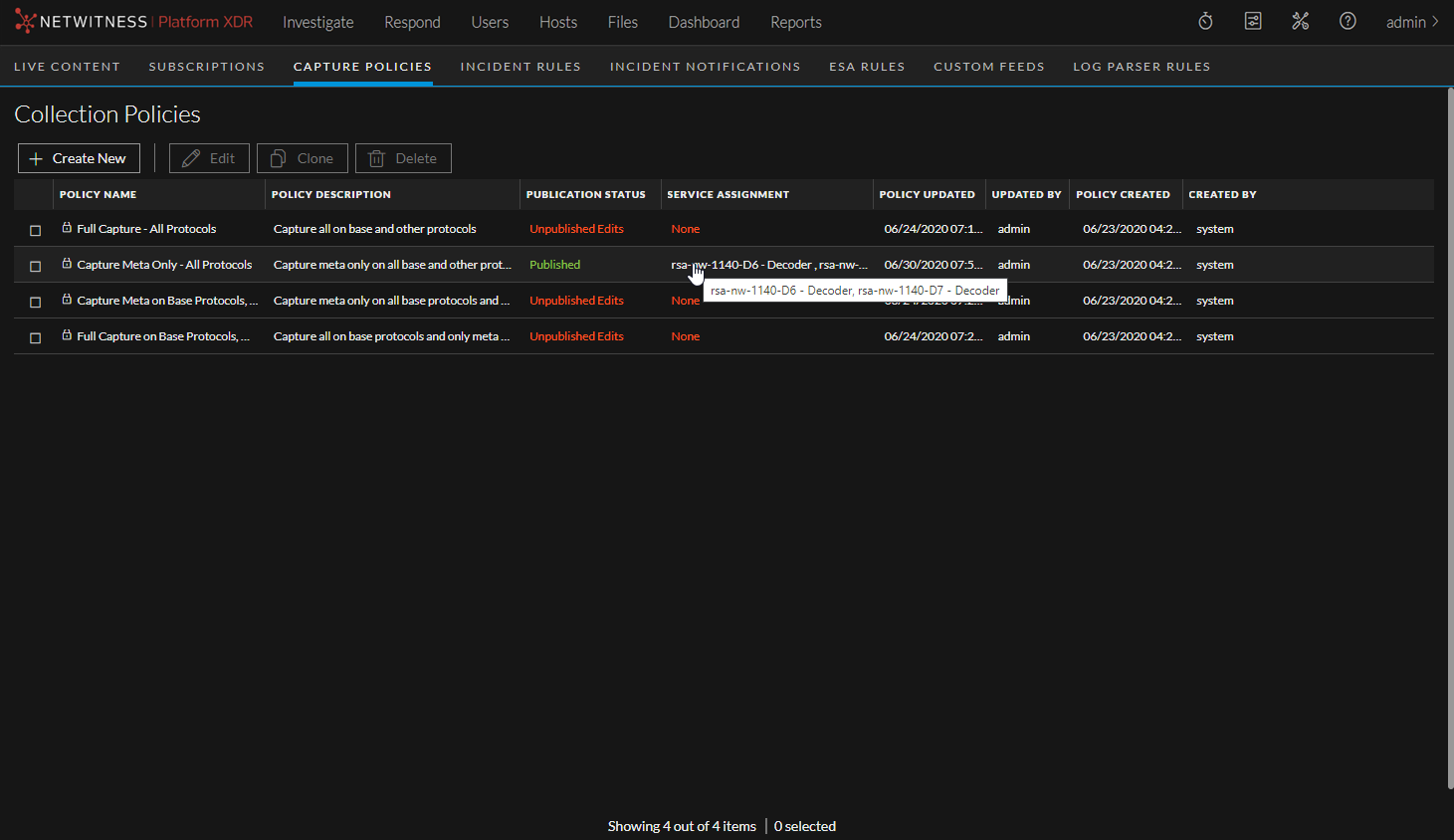Check the Full Capture - All Protocols checkbox
1454x840 pixels.
[35, 230]
